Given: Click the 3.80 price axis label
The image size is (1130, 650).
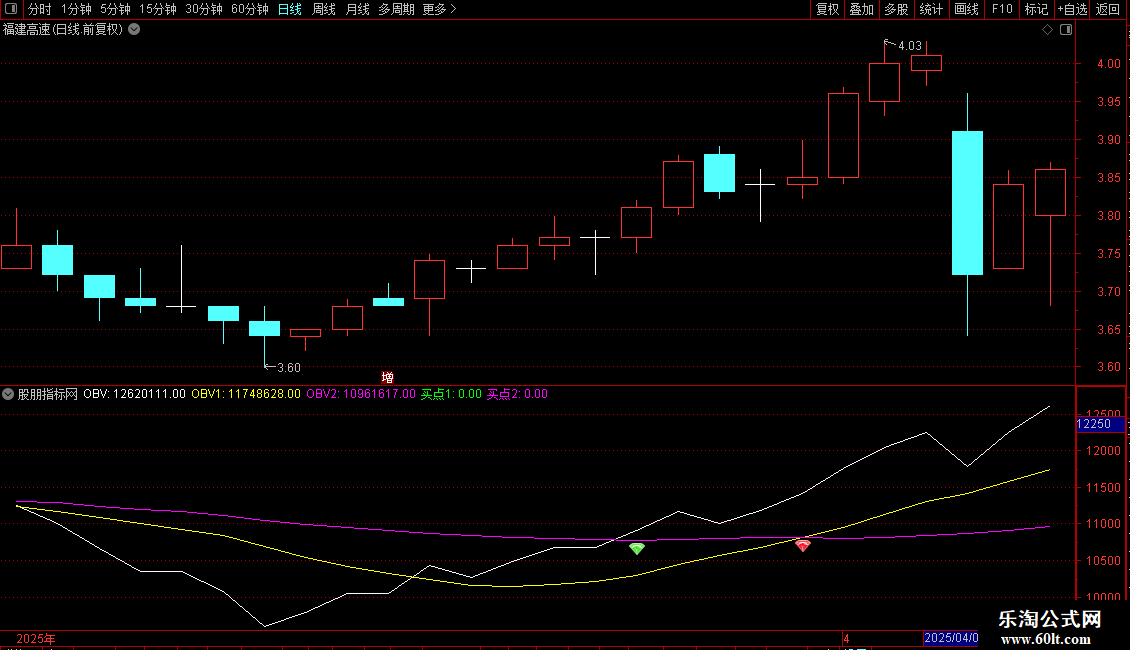Looking at the screenshot, I should point(1108,215).
